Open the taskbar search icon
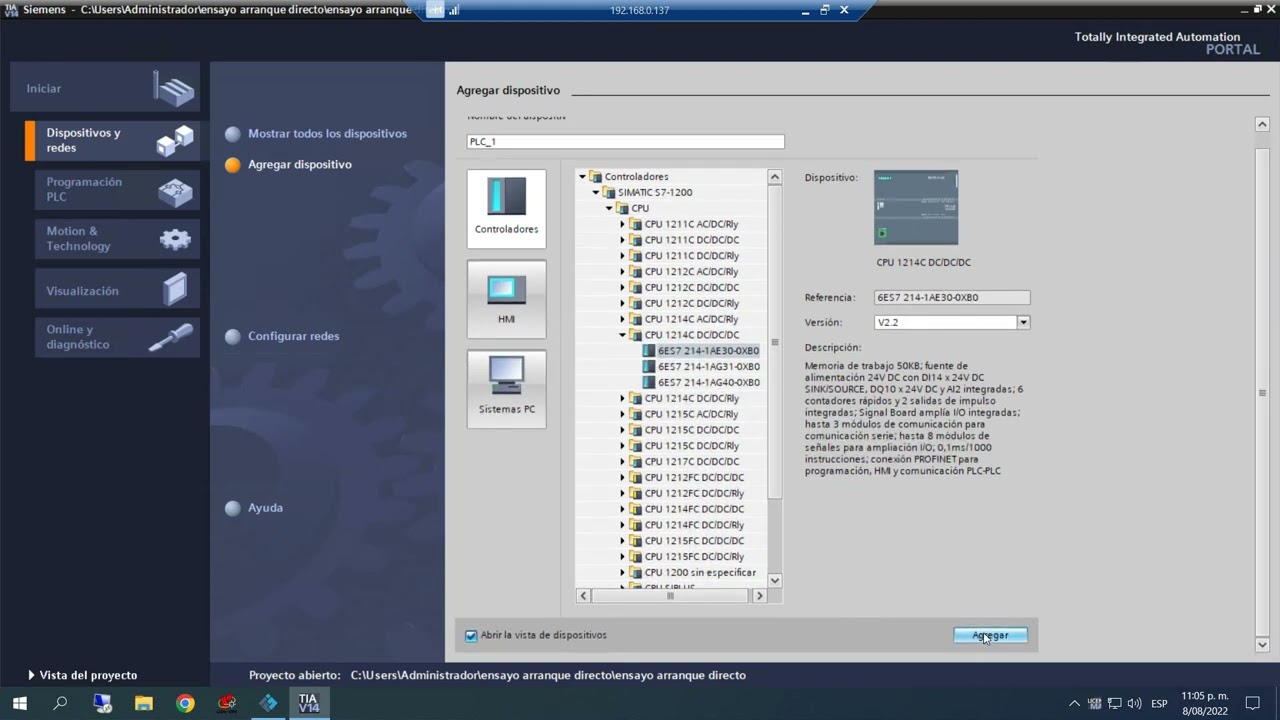The width and height of the screenshot is (1280, 720). click(60, 703)
